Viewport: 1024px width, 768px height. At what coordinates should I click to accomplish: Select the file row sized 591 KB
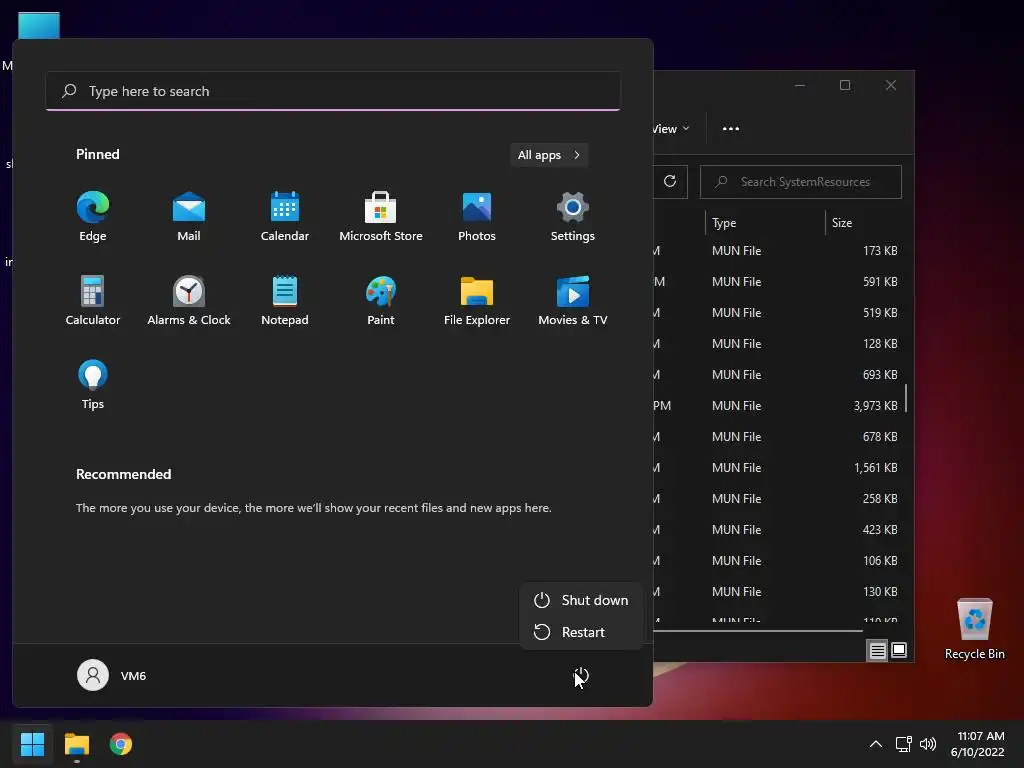click(x=778, y=281)
